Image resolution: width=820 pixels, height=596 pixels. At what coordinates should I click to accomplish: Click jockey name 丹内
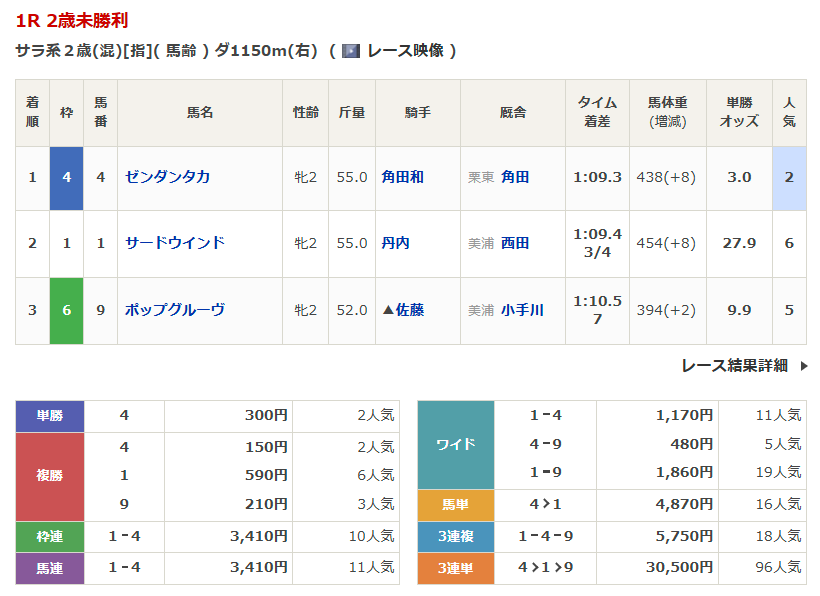[395, 243]
